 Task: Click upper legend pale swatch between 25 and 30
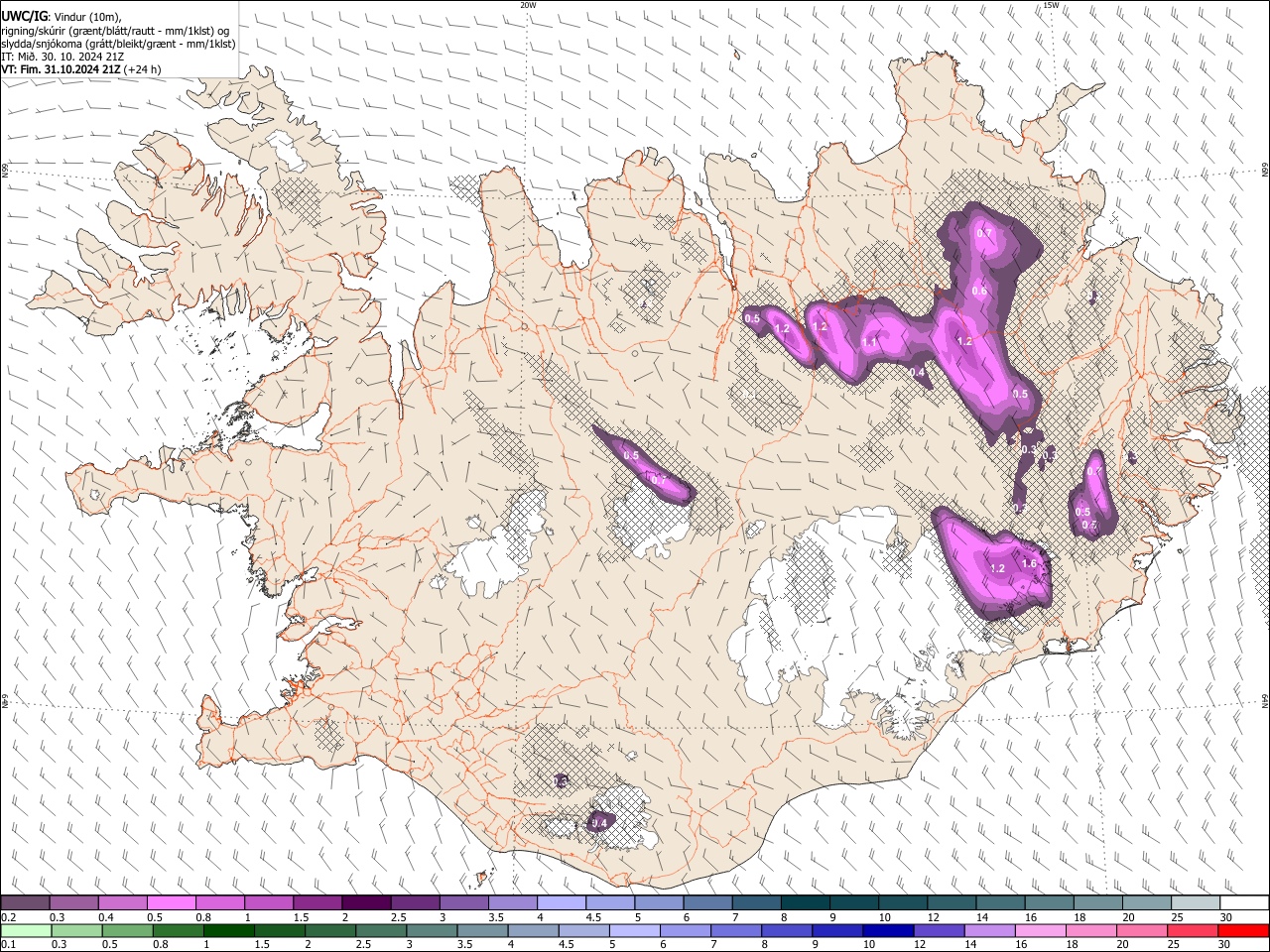1196,903
